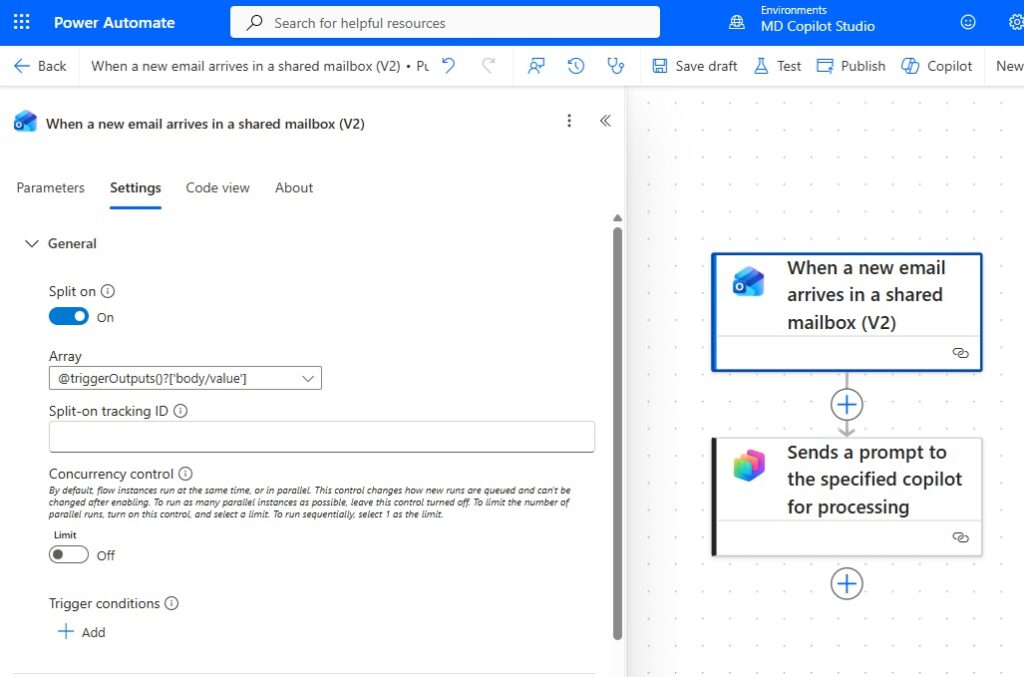Insert step between trigger and copilot action
The width and height of the screenshot is (1024, 677).
pyautogui.click(x=847, y=404)
